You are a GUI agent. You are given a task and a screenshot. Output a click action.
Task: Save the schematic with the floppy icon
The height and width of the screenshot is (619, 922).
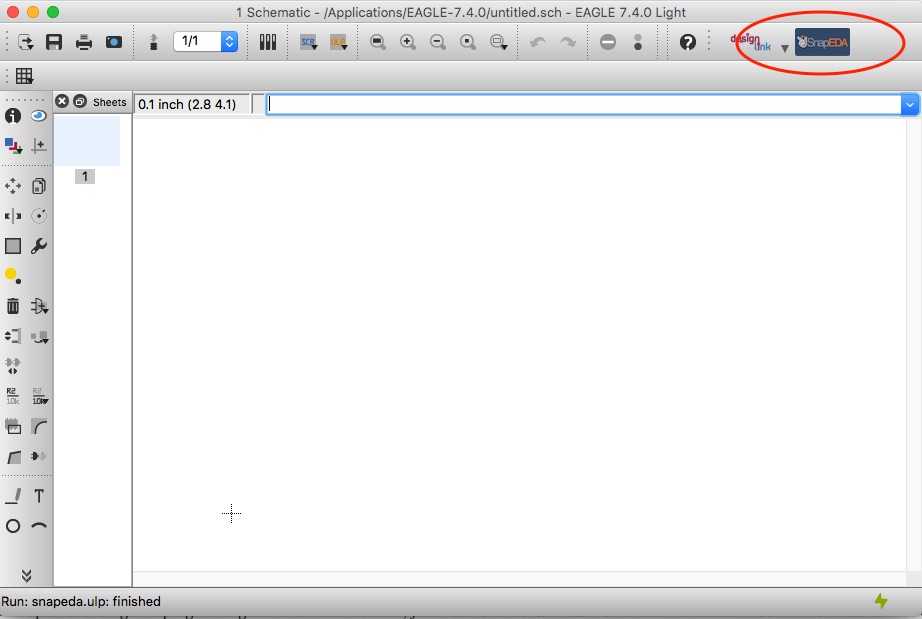click(x=54, y=42)
